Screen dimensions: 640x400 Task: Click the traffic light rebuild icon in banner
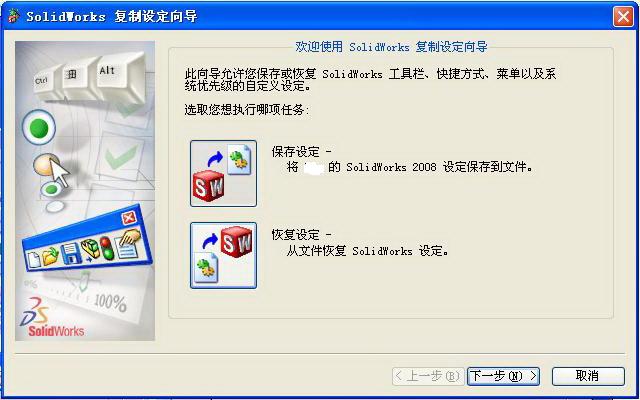click(107, 247)
